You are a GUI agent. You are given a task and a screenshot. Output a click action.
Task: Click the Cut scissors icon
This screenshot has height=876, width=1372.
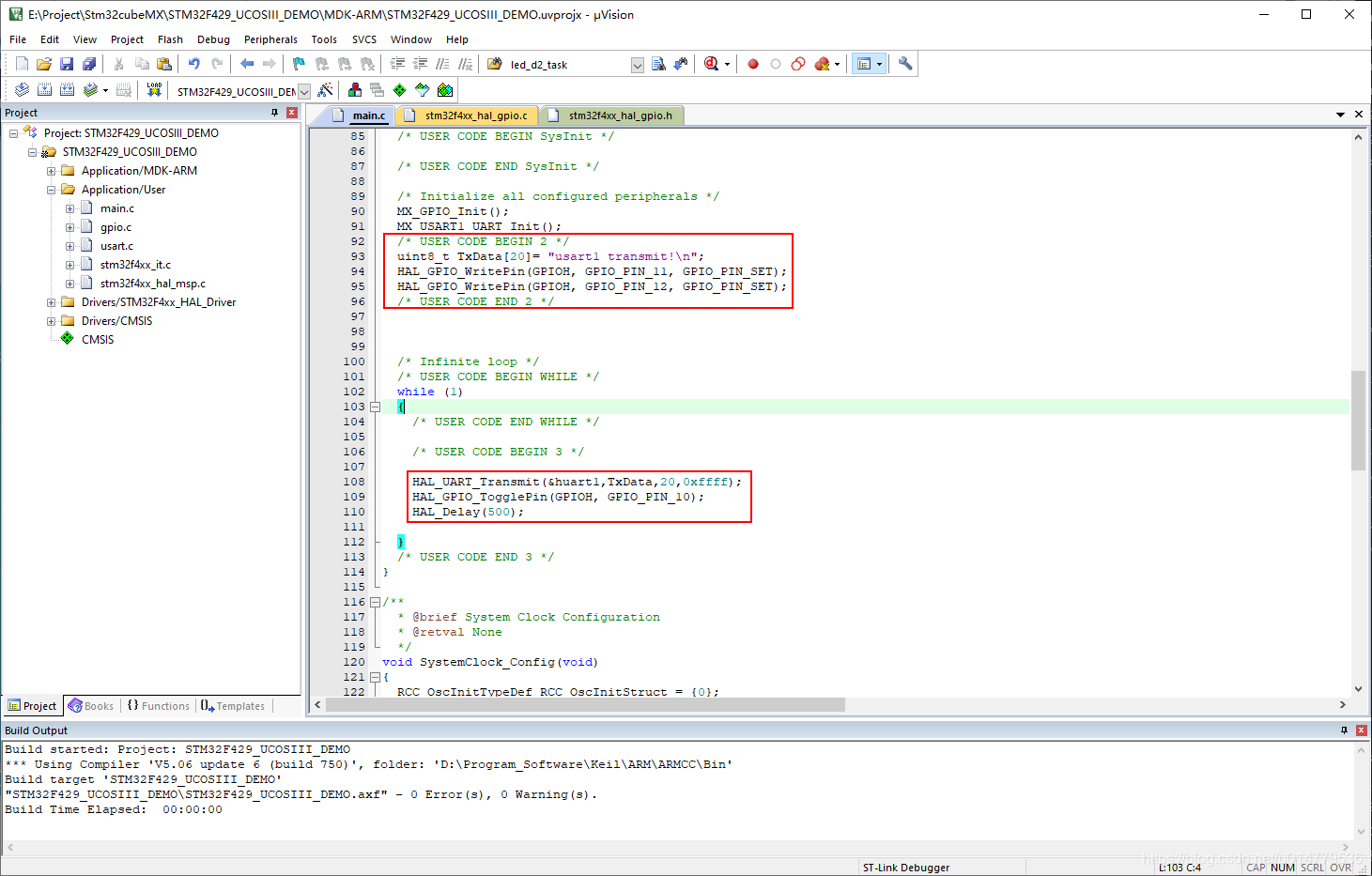[119, 64]
